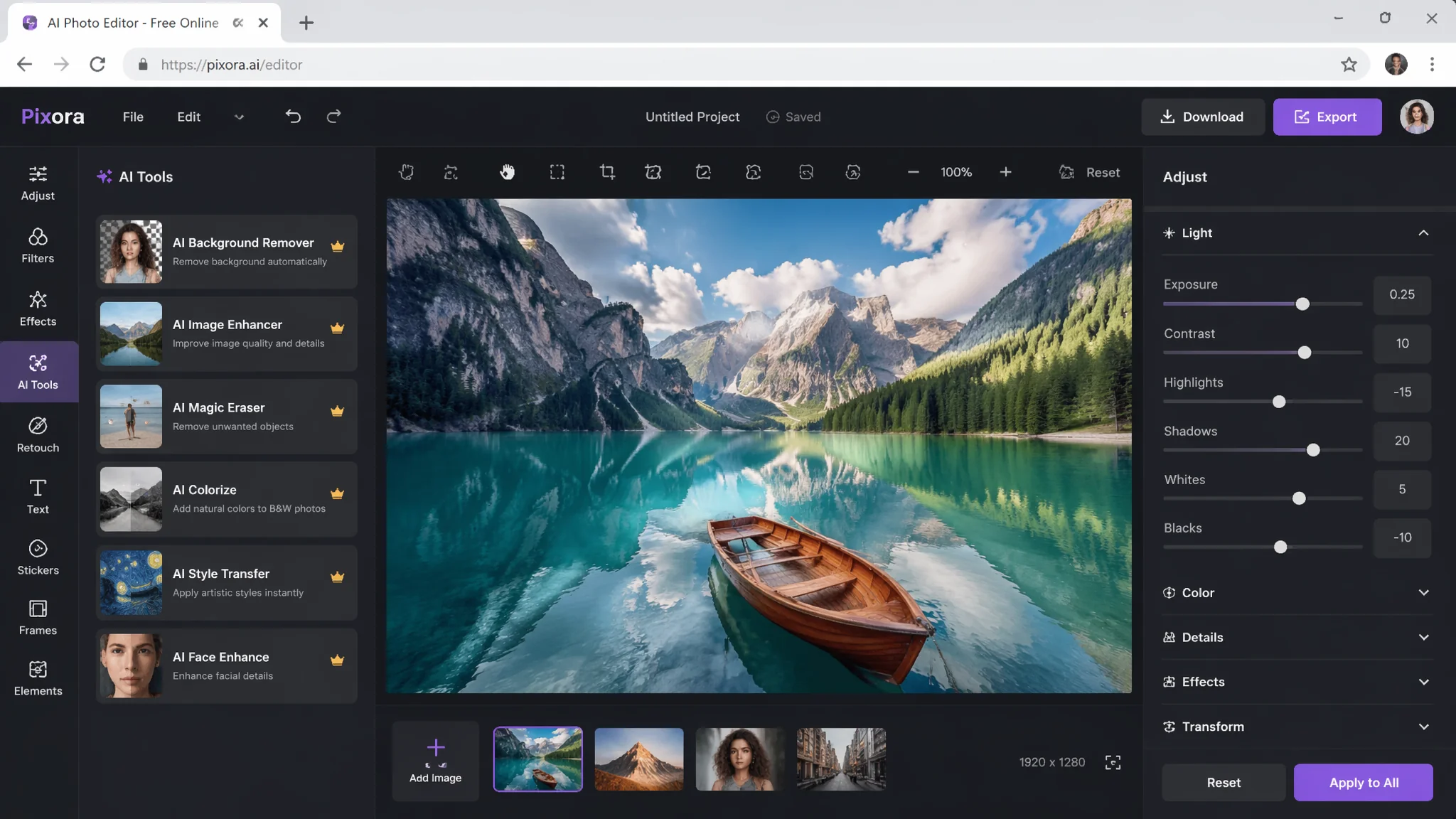Adjust the Exposure slider
Viewport: 1456px width, 819px height.
pos(1302,304)
